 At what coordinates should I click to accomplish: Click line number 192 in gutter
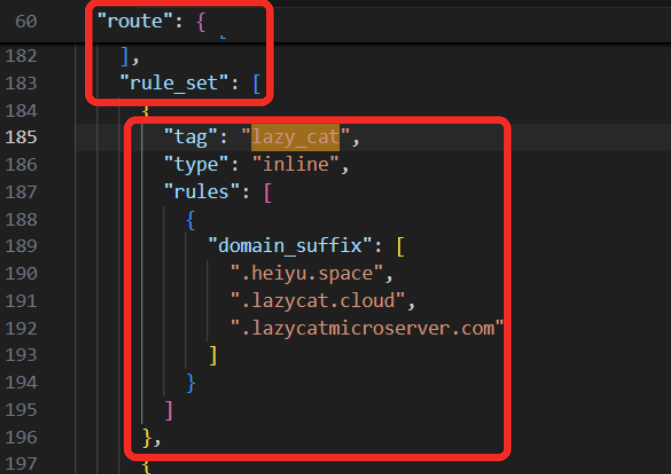pos(21,329)
